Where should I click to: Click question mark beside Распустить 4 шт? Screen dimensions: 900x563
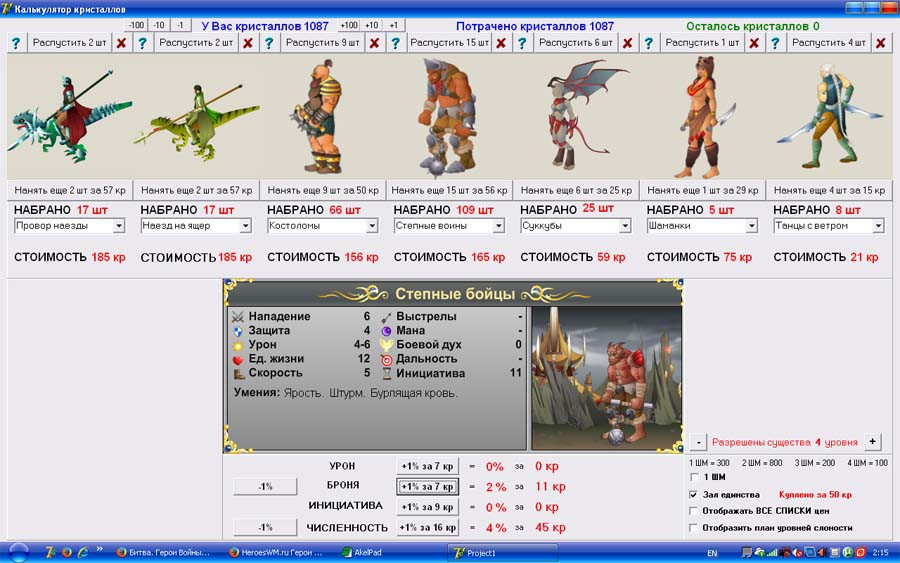click(775, 43)
